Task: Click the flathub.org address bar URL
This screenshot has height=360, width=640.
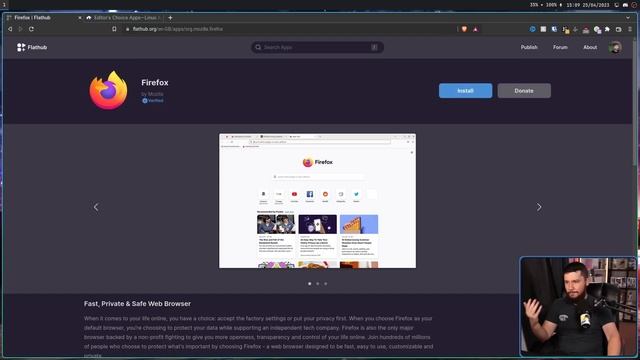Action: coord(178,29)
